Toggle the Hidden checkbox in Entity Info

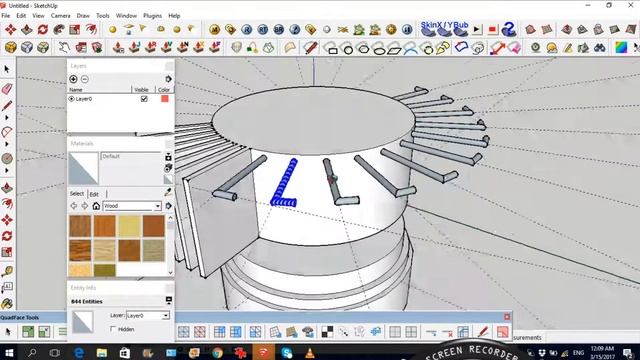coord(113,329)
